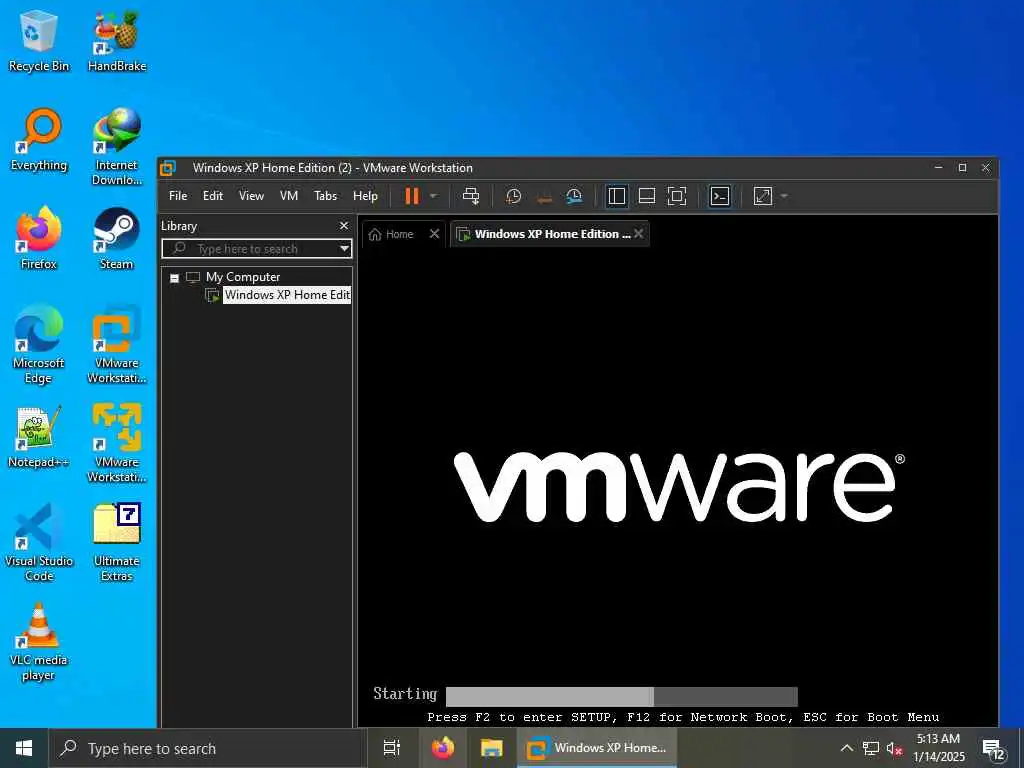The height and width of the screenshot is (768, 1024).
Task: Open the Recycle Bin desktop icon
Action: [x=39, y=40]
